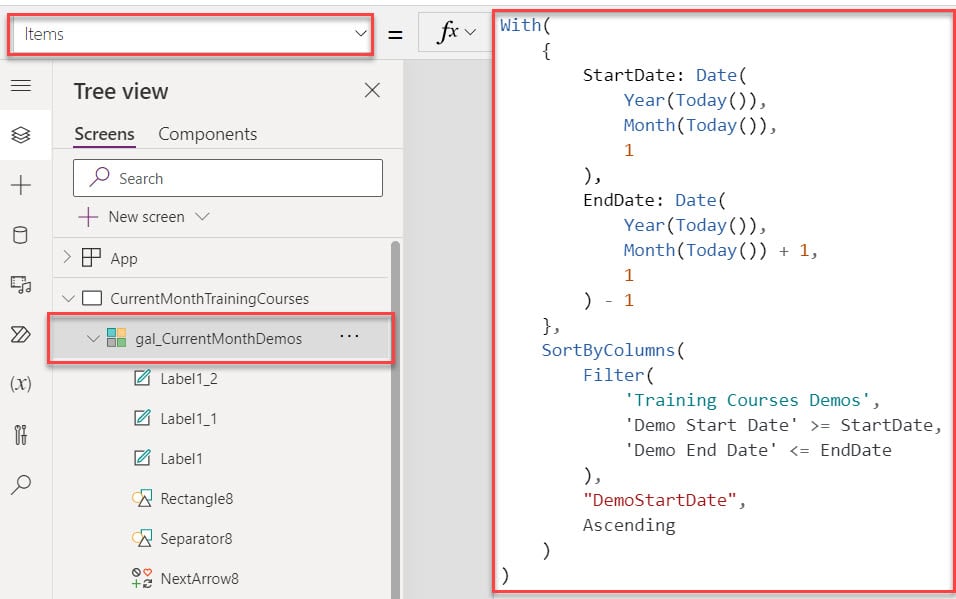Select the NextArrow8 tree item

point(199,578)
